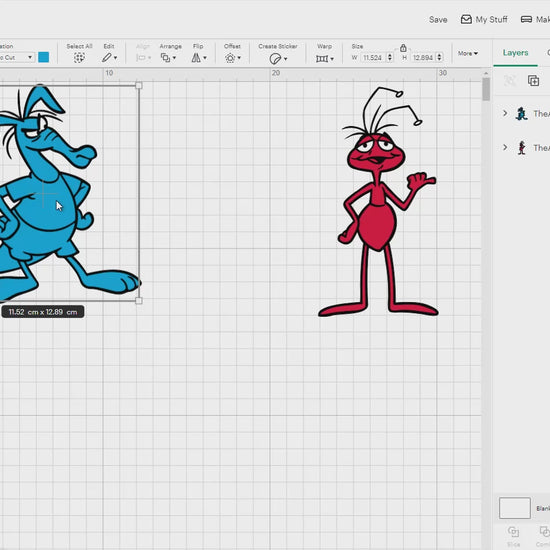Viewport: 550px width, 550px height.
Task: Open the Create Sticker dropdown arrow
Action: click(x=286, y=59)
